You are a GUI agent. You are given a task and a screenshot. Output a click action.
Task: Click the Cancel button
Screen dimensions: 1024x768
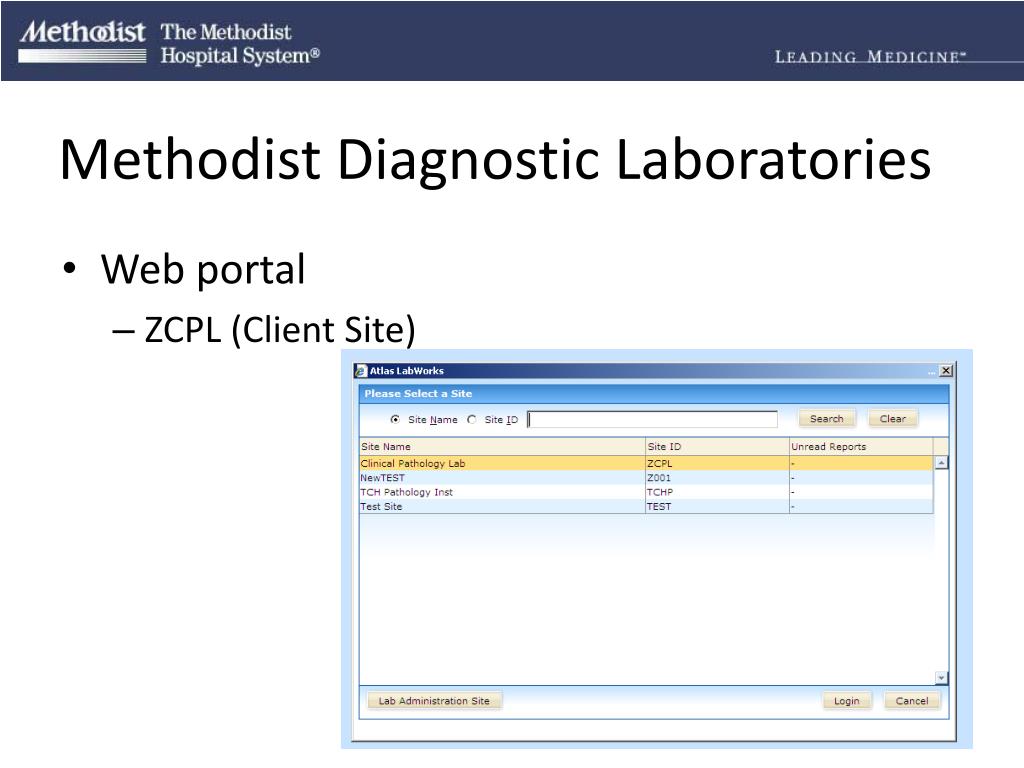pyautogui.click(x=912, y=701)
